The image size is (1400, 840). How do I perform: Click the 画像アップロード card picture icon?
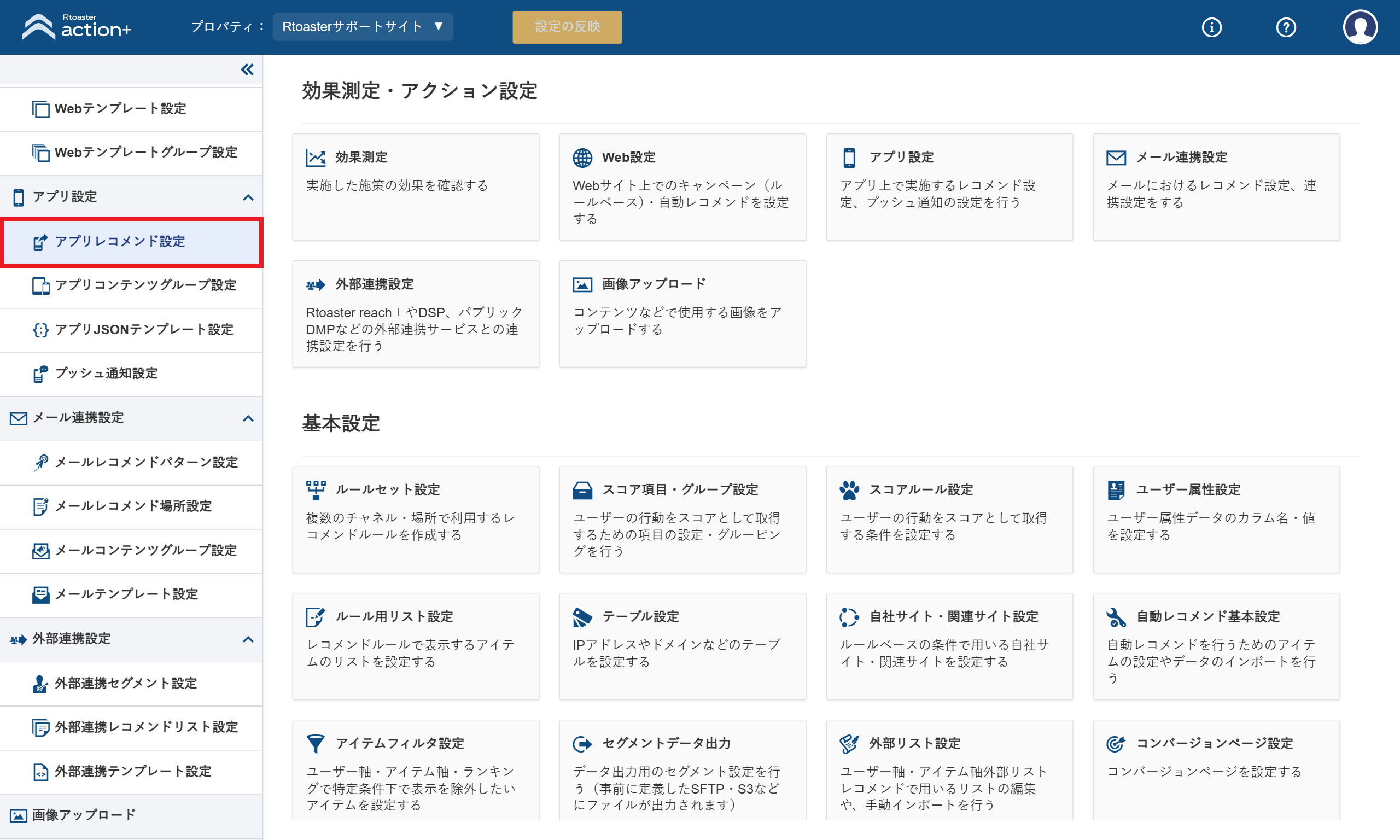(x=582, y=285)
